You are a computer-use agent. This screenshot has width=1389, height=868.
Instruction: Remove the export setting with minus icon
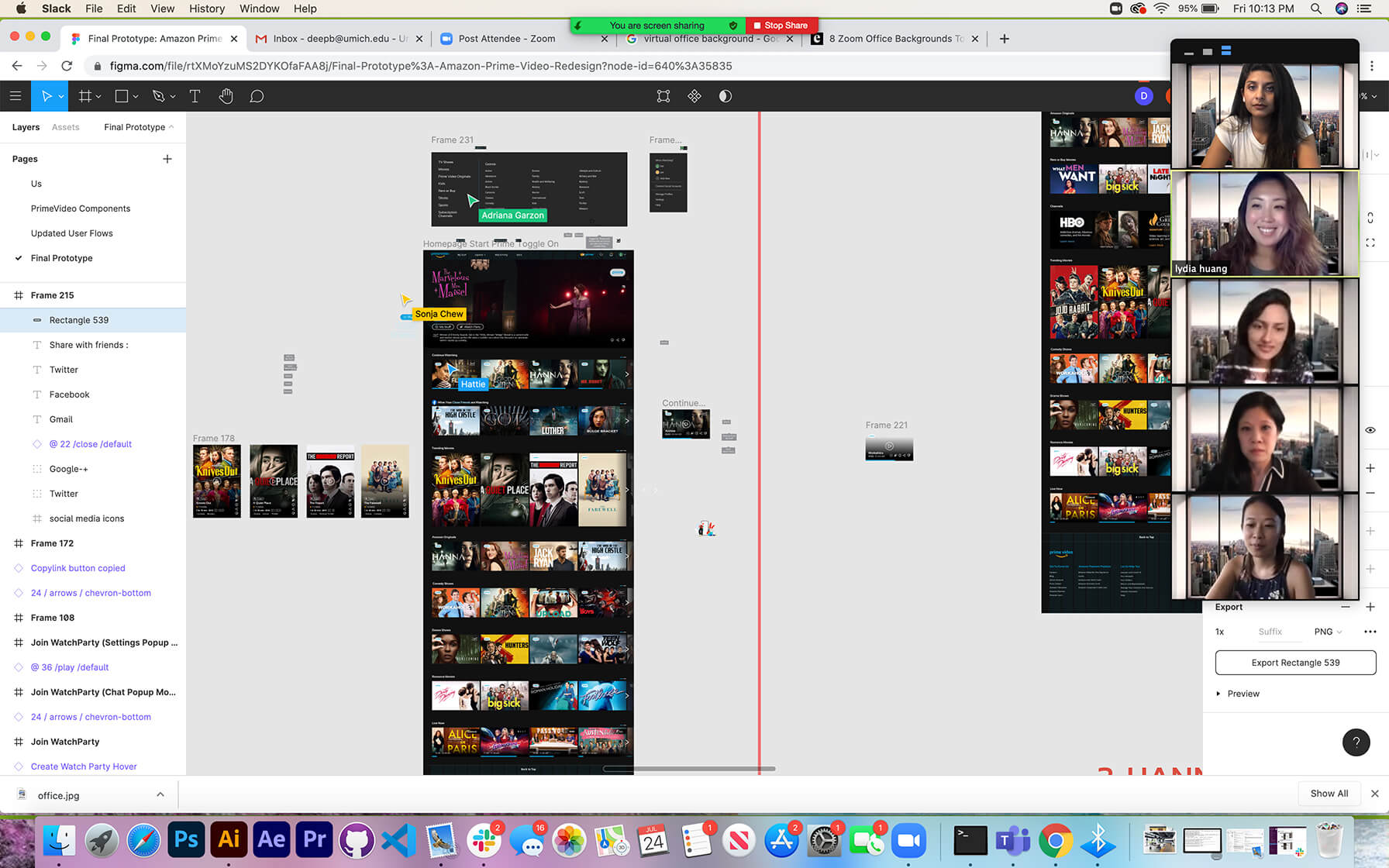[1346, 607]
